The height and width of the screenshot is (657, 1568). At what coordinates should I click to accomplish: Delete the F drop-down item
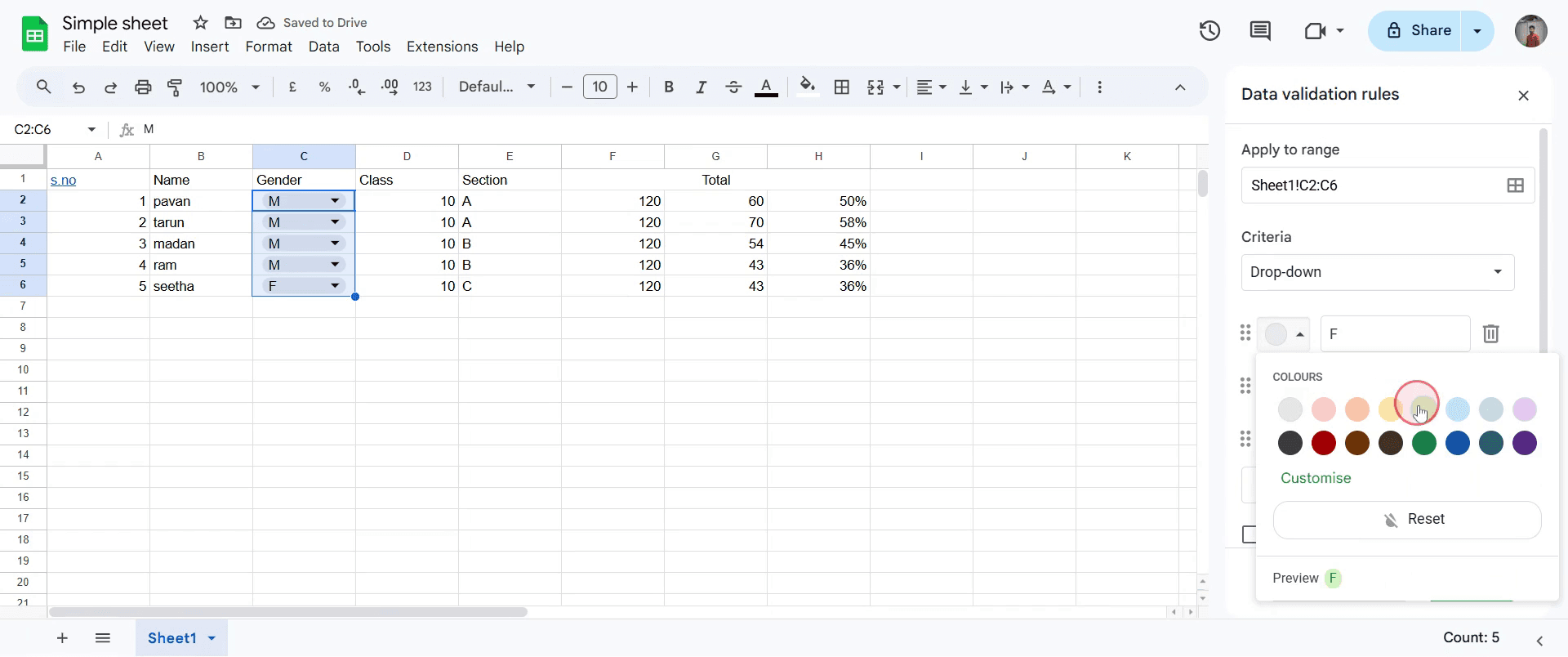(1491, 333)
